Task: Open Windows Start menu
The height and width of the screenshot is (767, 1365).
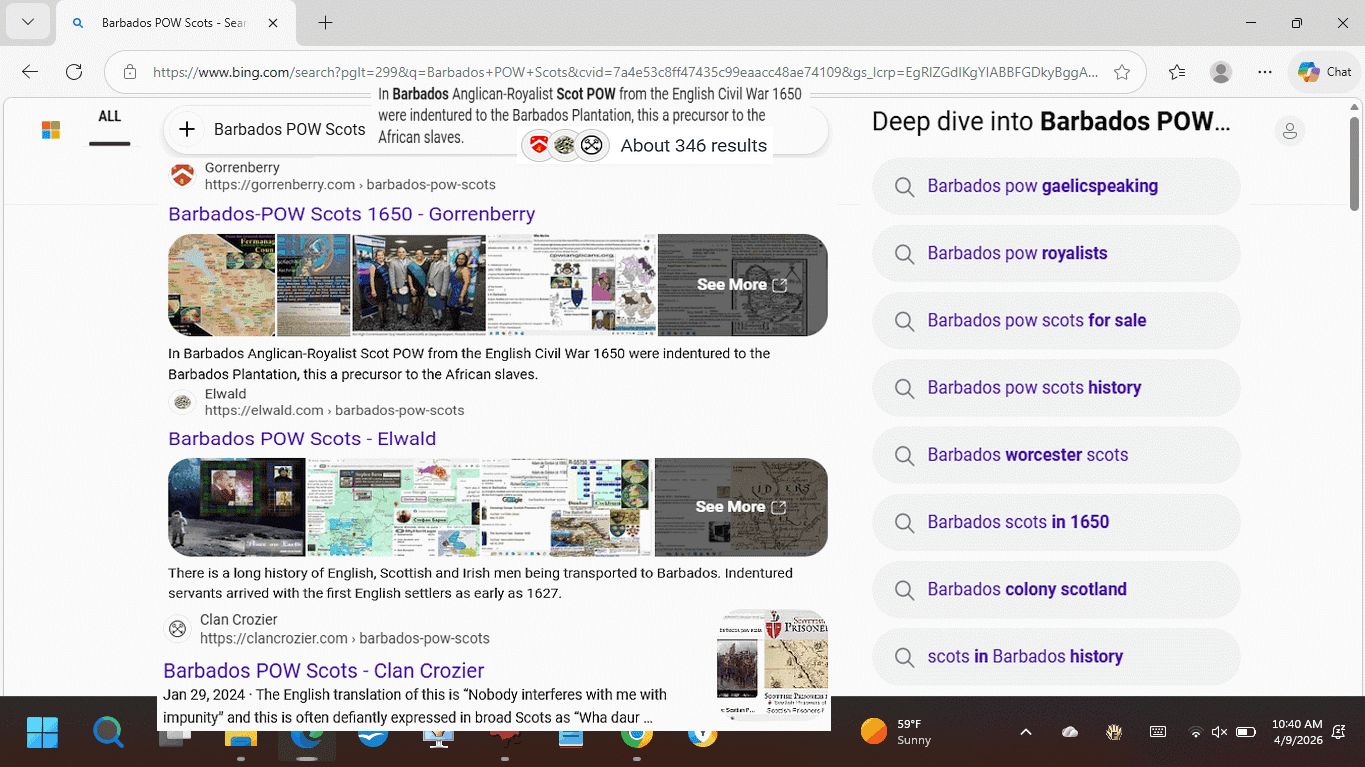Action: [42, 732]
